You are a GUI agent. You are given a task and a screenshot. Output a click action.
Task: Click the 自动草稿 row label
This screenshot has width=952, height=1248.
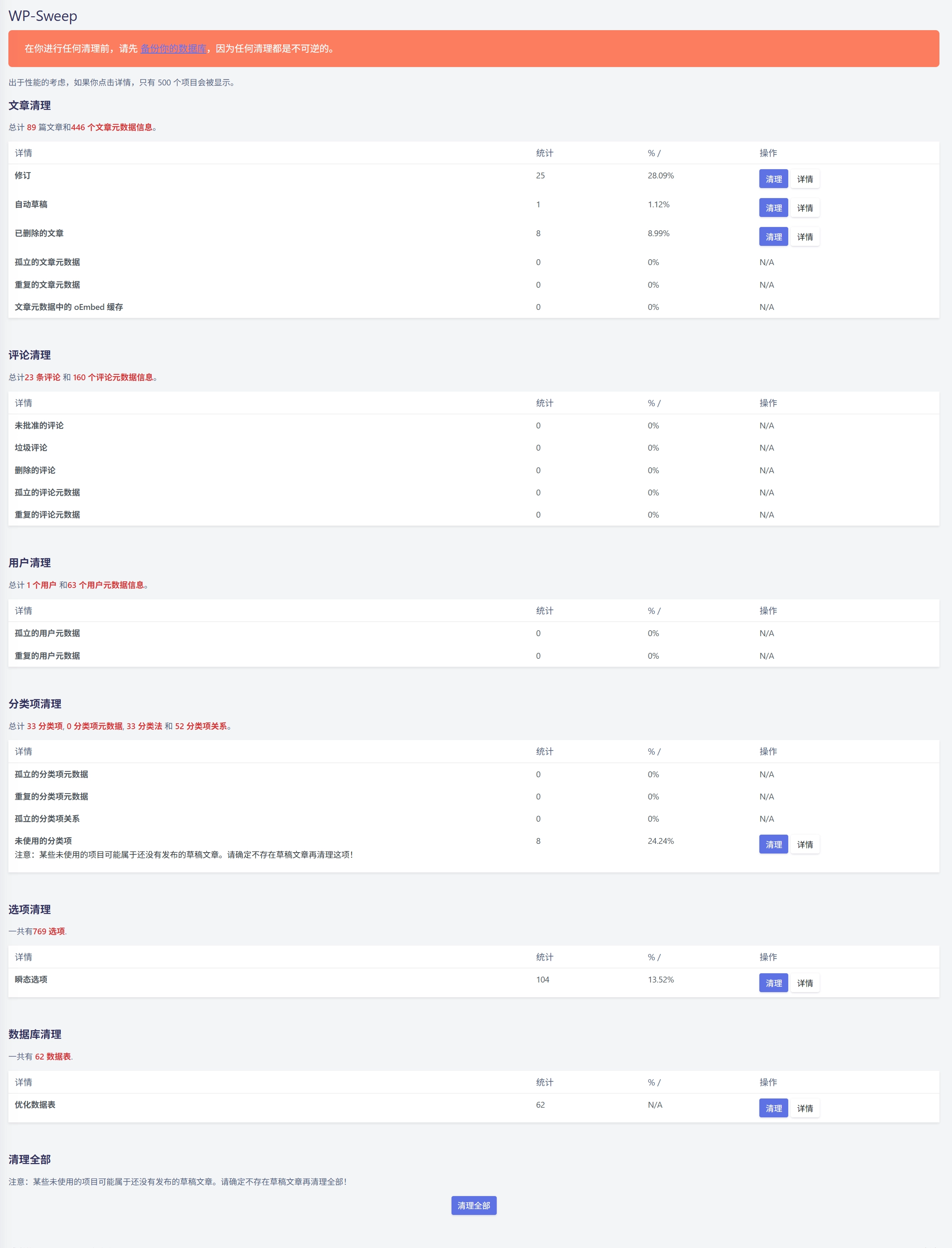point(31,204)
